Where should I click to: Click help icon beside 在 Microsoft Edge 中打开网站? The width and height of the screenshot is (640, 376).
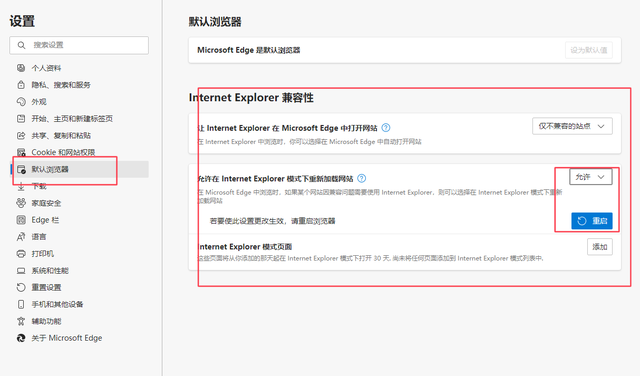pyautogui.click(x=386, y=128)
